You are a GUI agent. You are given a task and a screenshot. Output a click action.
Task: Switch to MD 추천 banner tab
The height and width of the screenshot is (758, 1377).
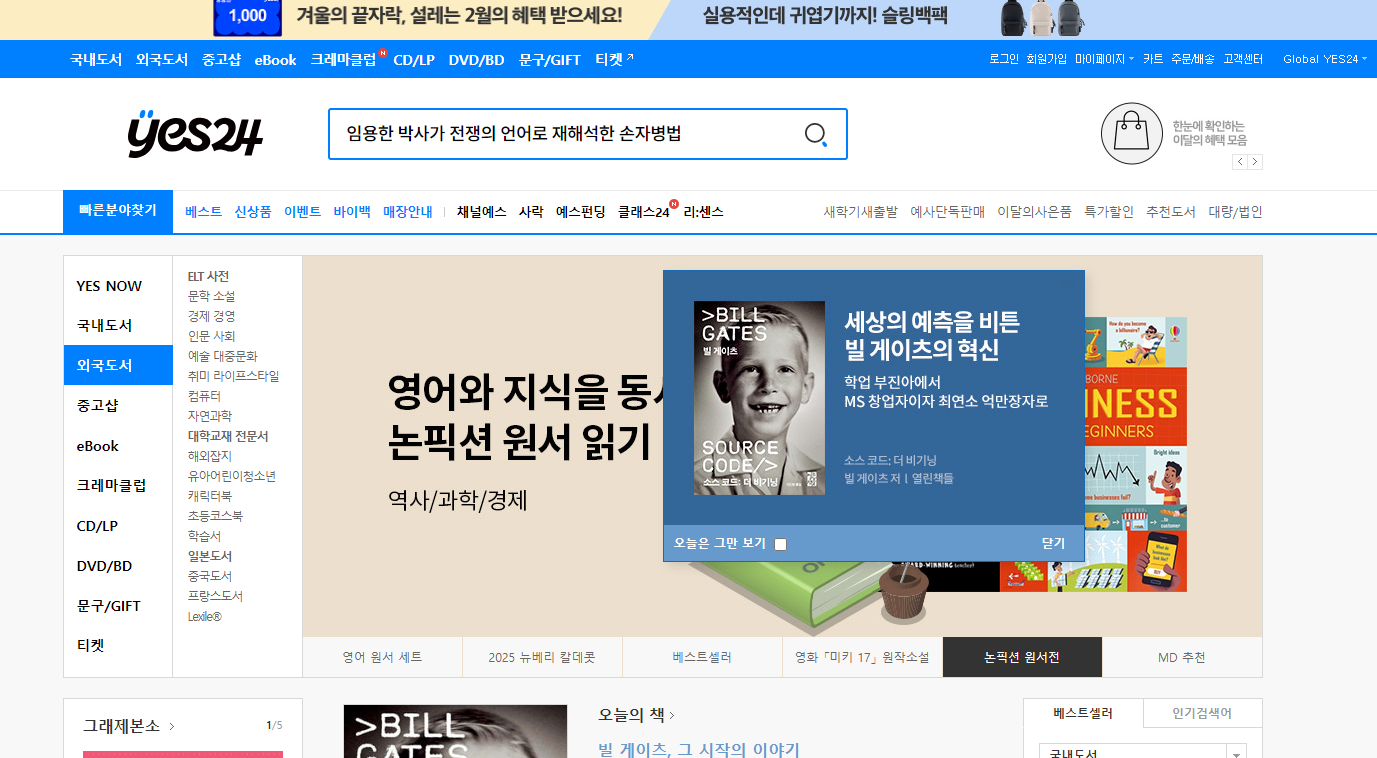1182,657
